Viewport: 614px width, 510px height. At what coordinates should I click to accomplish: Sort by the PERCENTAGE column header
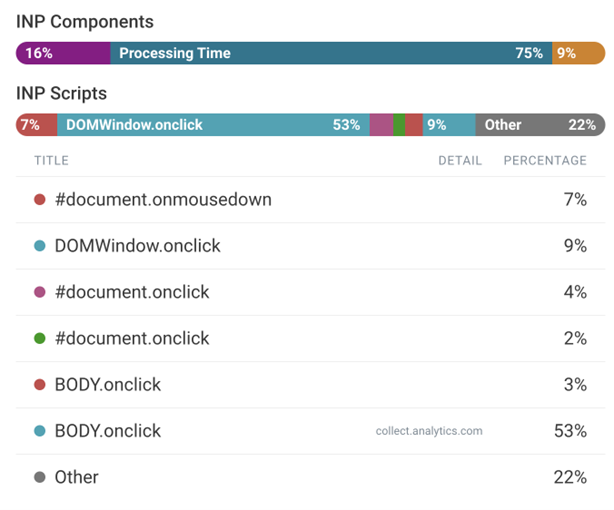545,160
